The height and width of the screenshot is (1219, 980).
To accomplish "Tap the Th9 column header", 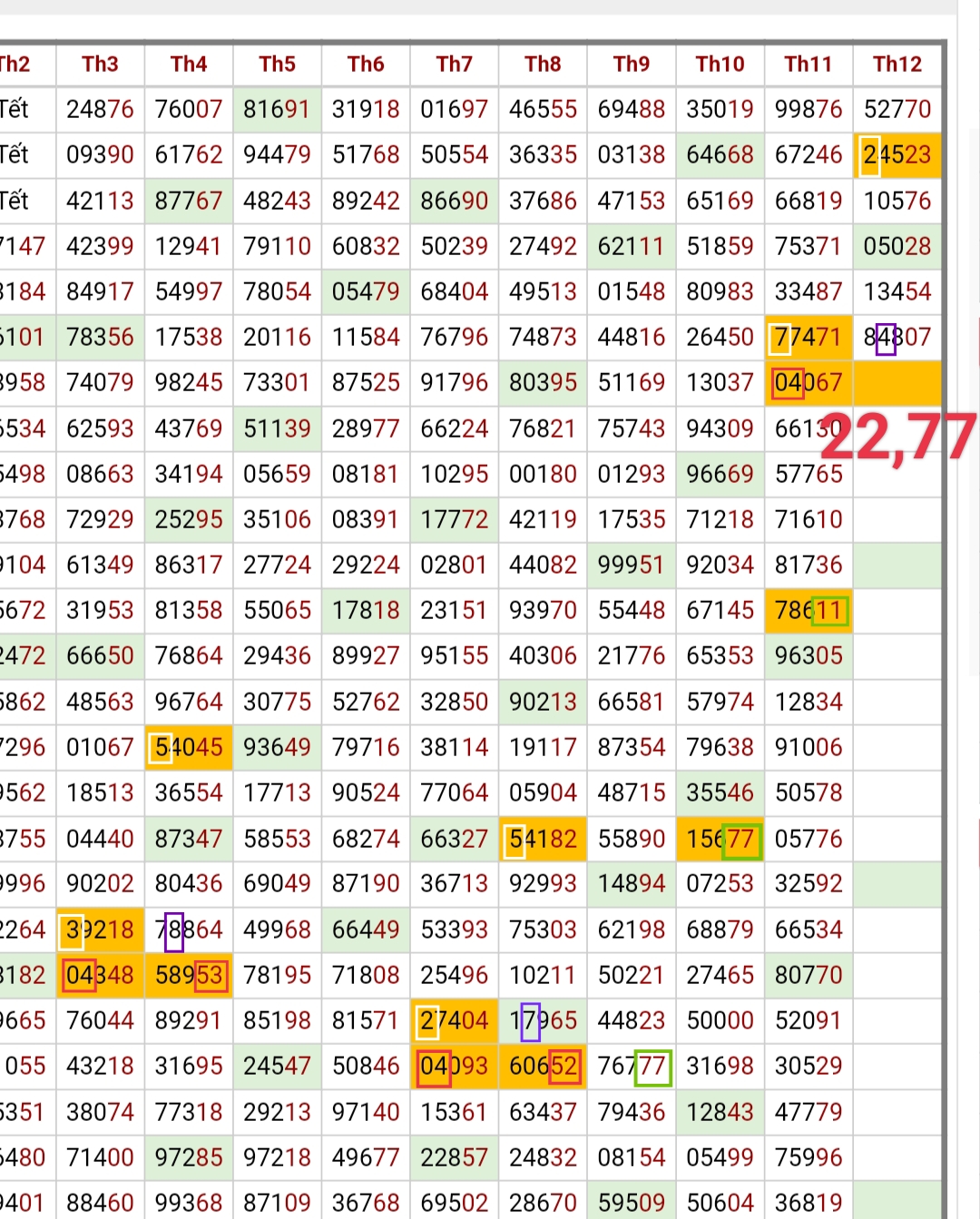I will pyautogui.click(x=632, y=64).
